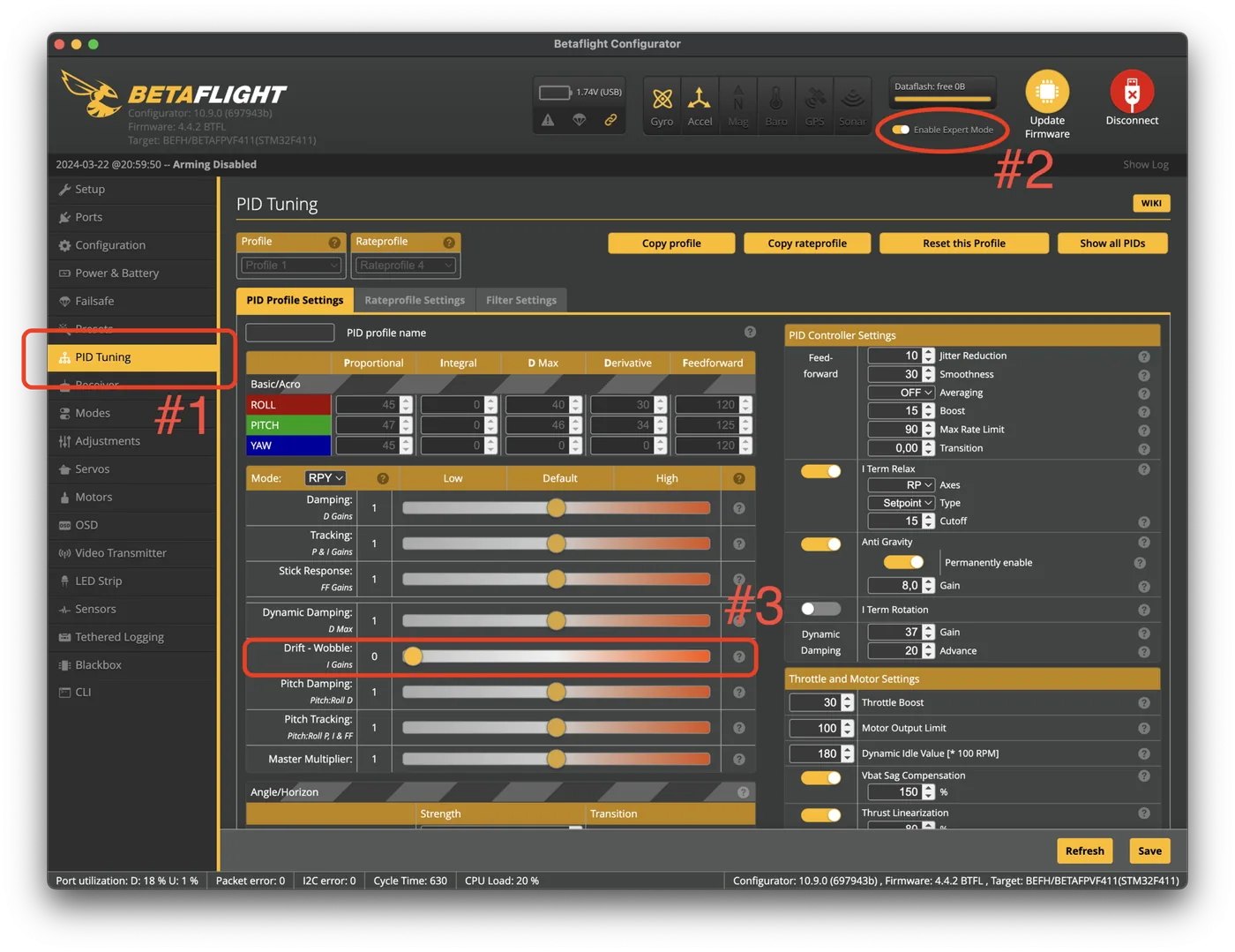Click the Accel sensor icon
Screen dimensions: 1235x952
(700, 99)
